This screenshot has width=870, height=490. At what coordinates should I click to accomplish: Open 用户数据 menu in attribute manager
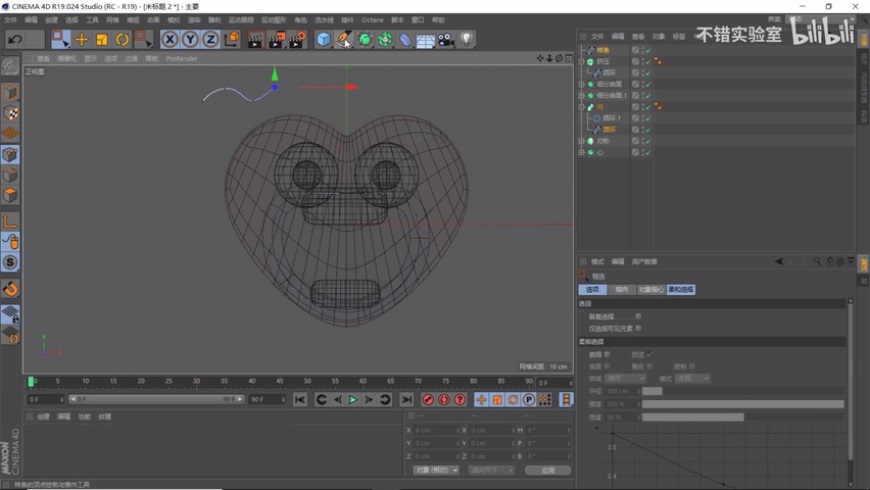644,261
